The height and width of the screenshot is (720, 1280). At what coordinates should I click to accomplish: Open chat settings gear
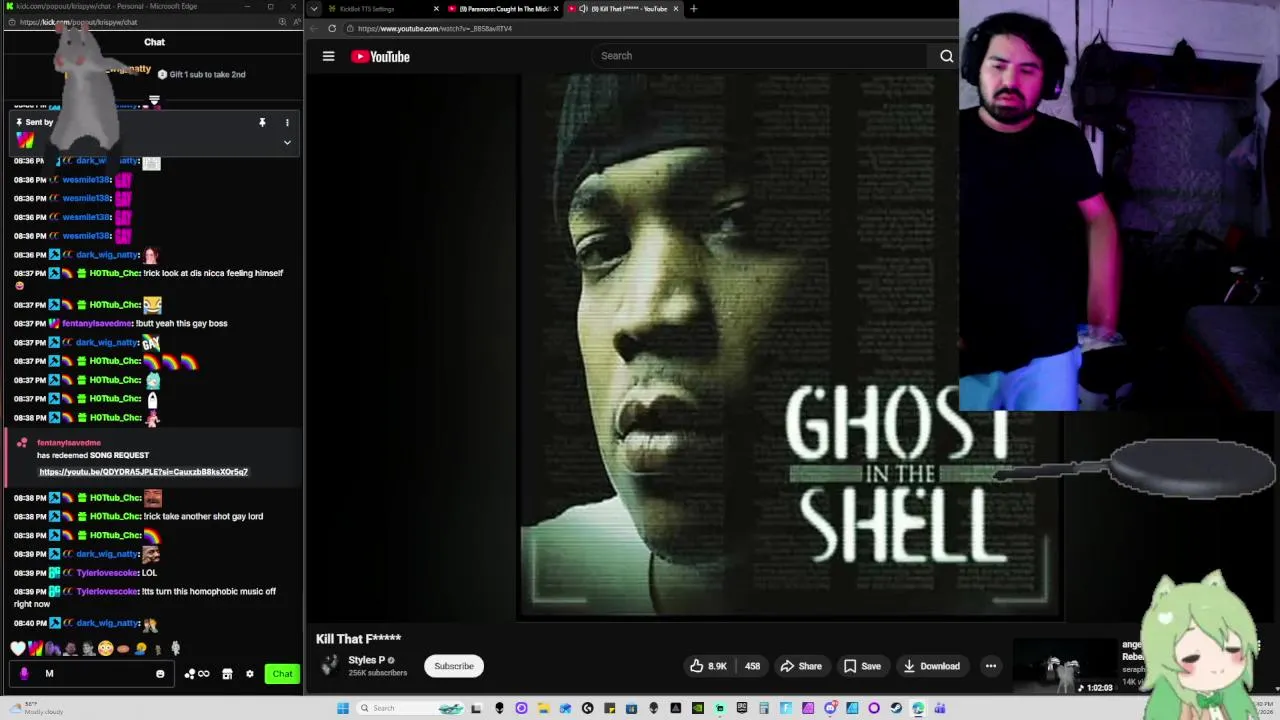(x=250, y=674)
